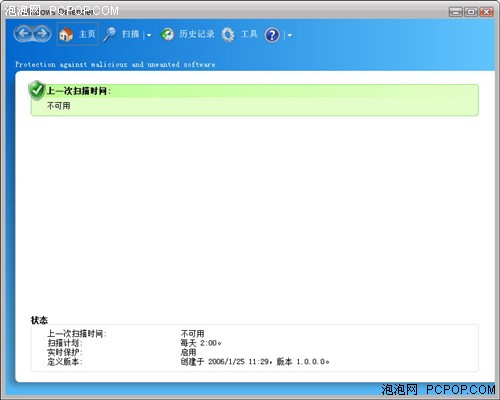500x400 pixels.
Task: Click the 实时保护 label
Action: tap(65, 352)
